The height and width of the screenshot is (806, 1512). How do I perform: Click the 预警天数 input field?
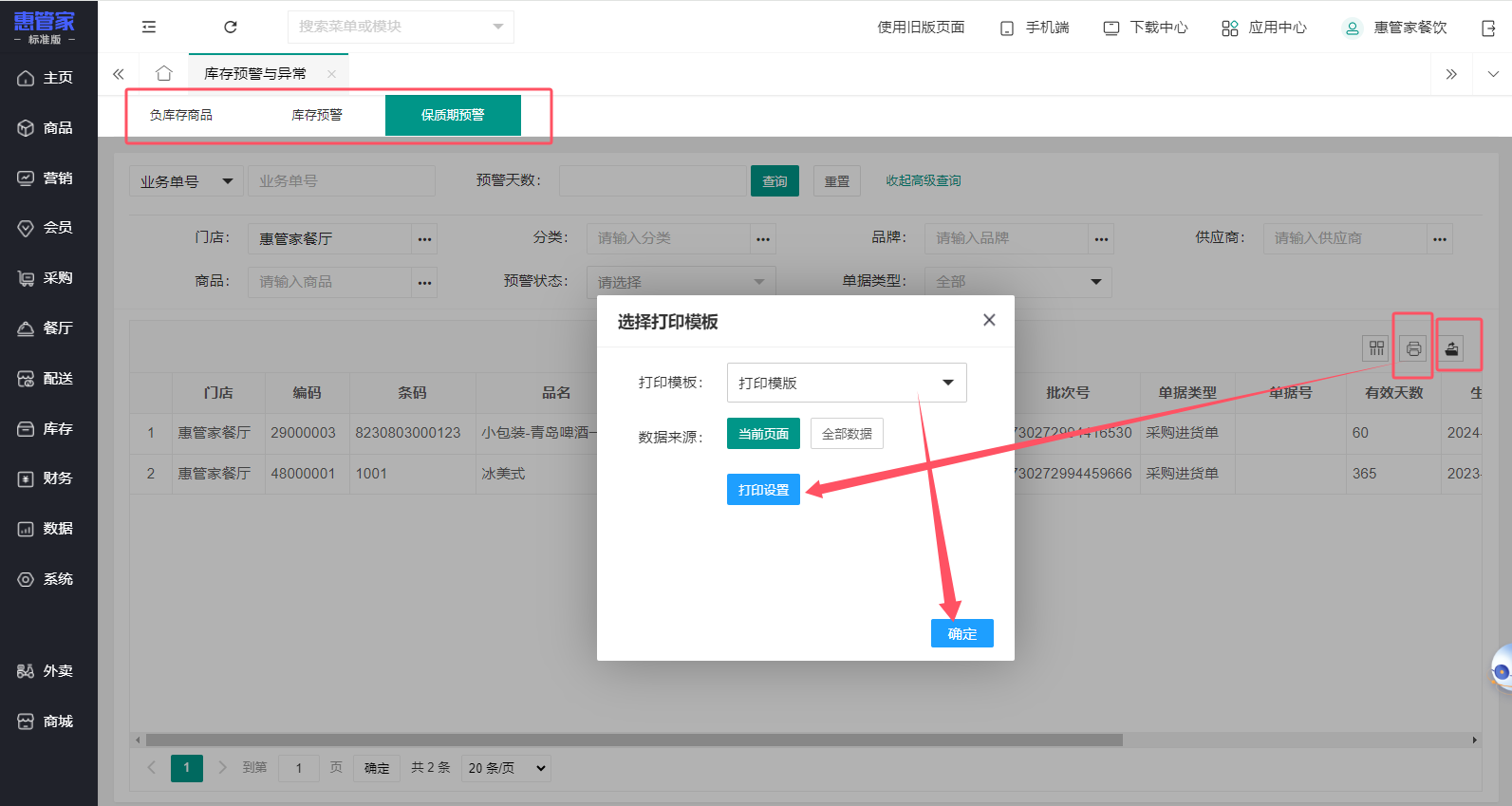pos(654,181)
